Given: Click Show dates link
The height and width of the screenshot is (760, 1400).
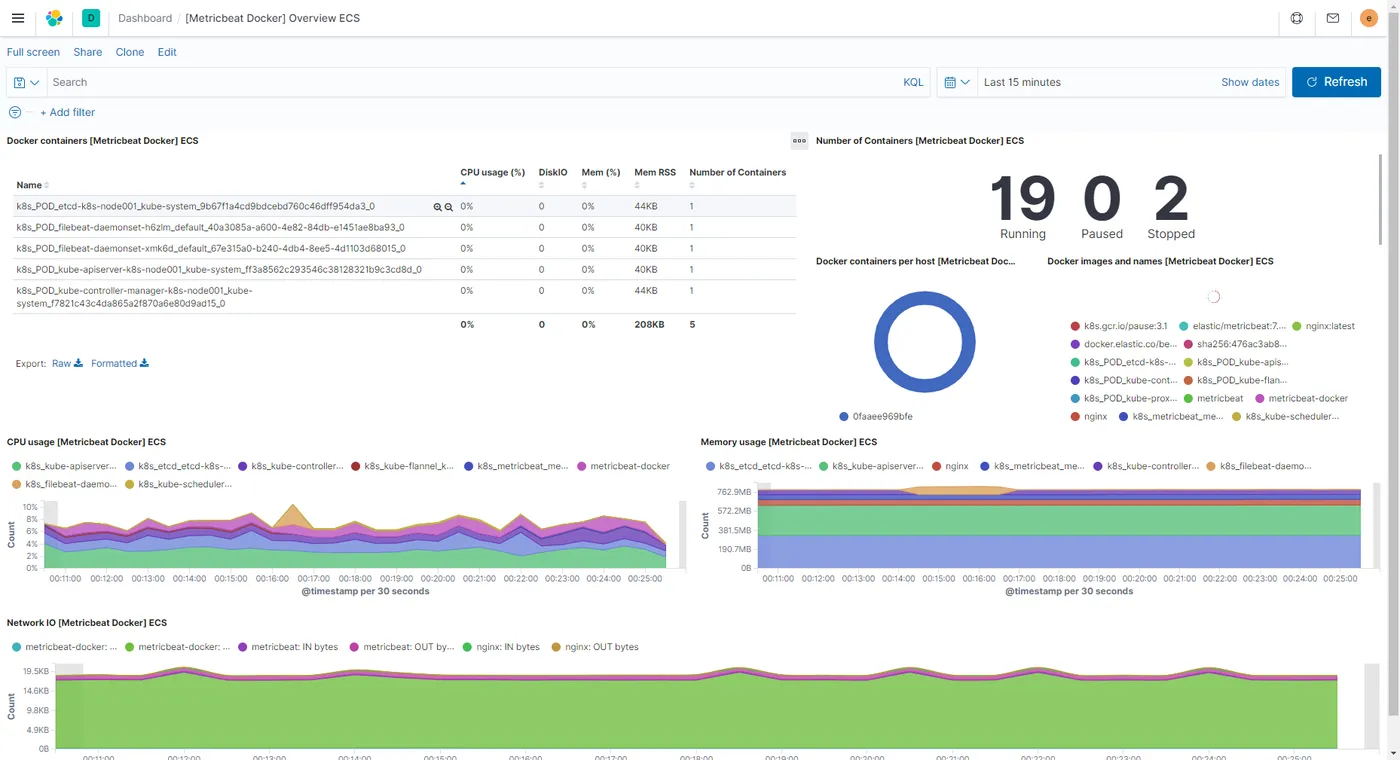Looking at the screenshot, I should (1250, 82).
